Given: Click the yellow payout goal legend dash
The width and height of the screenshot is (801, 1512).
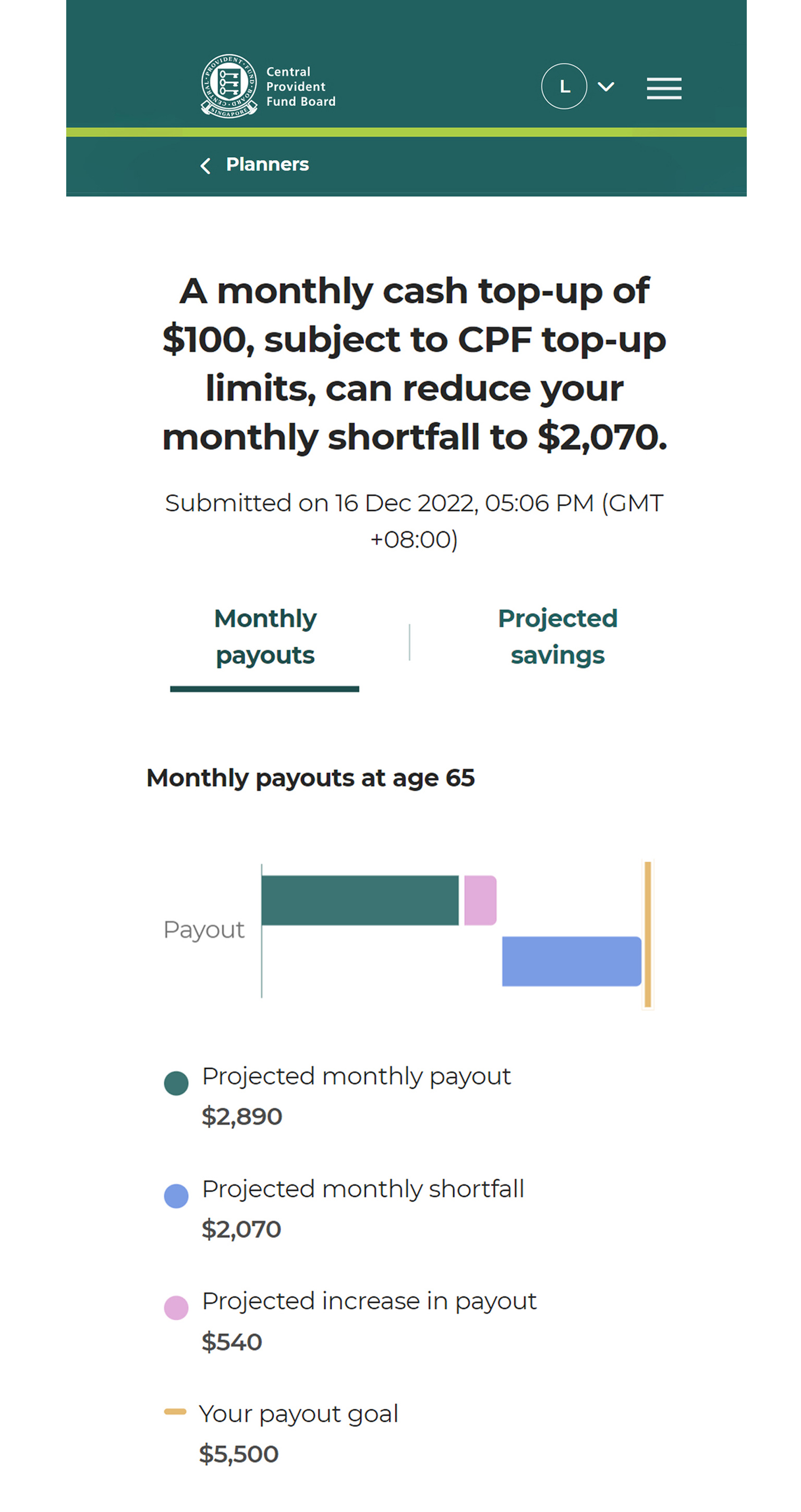Looking at the screenshot, I should pos(176,1413).
